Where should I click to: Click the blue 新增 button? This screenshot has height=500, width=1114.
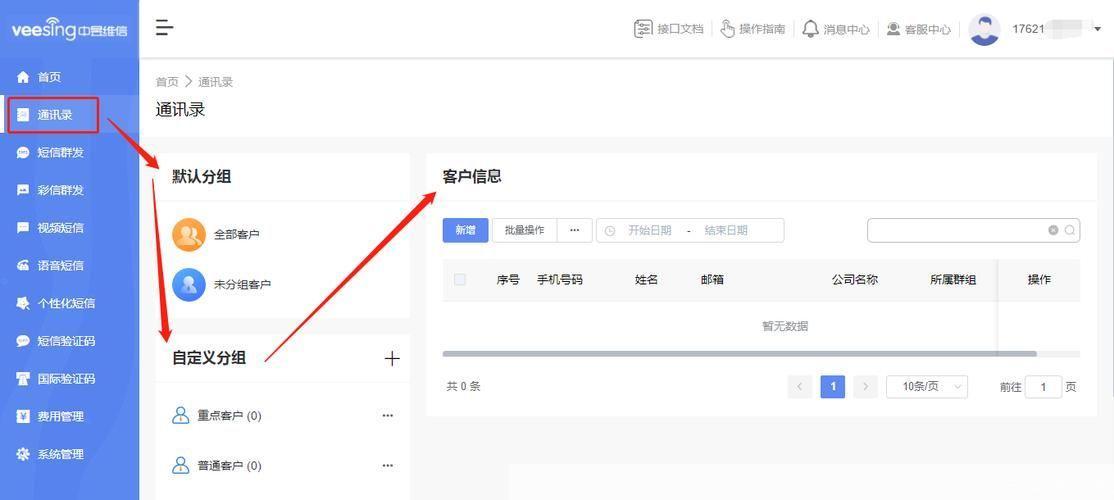(x=465, y=230)
